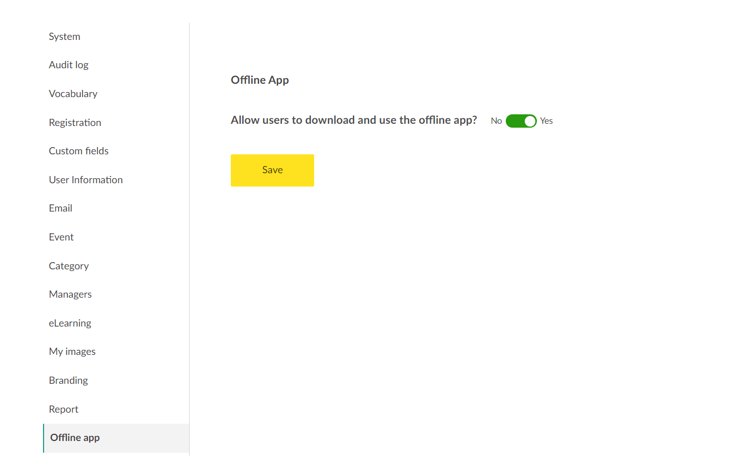
Task: Select Email in the sidebar
Action: point(60,208)
